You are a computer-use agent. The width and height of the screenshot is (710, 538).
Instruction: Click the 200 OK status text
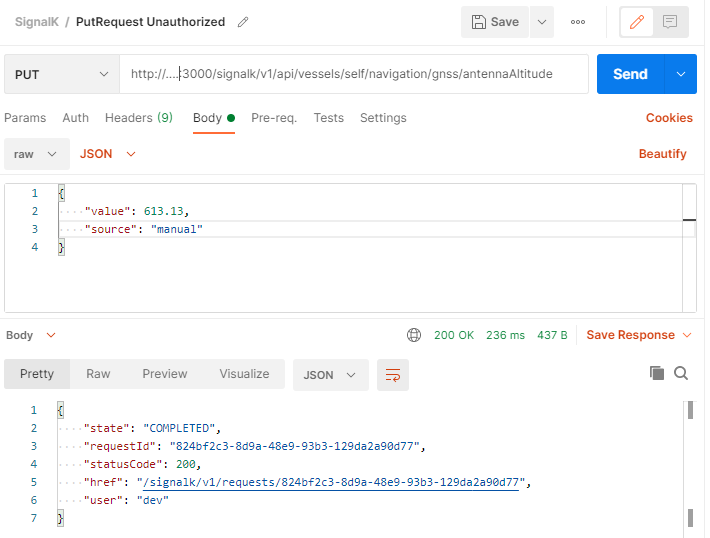(454, 335)
